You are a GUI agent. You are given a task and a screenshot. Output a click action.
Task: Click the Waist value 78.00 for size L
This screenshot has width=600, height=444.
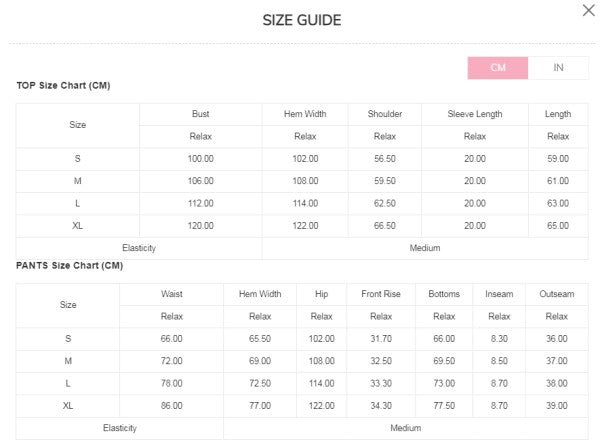pos(171,383)
